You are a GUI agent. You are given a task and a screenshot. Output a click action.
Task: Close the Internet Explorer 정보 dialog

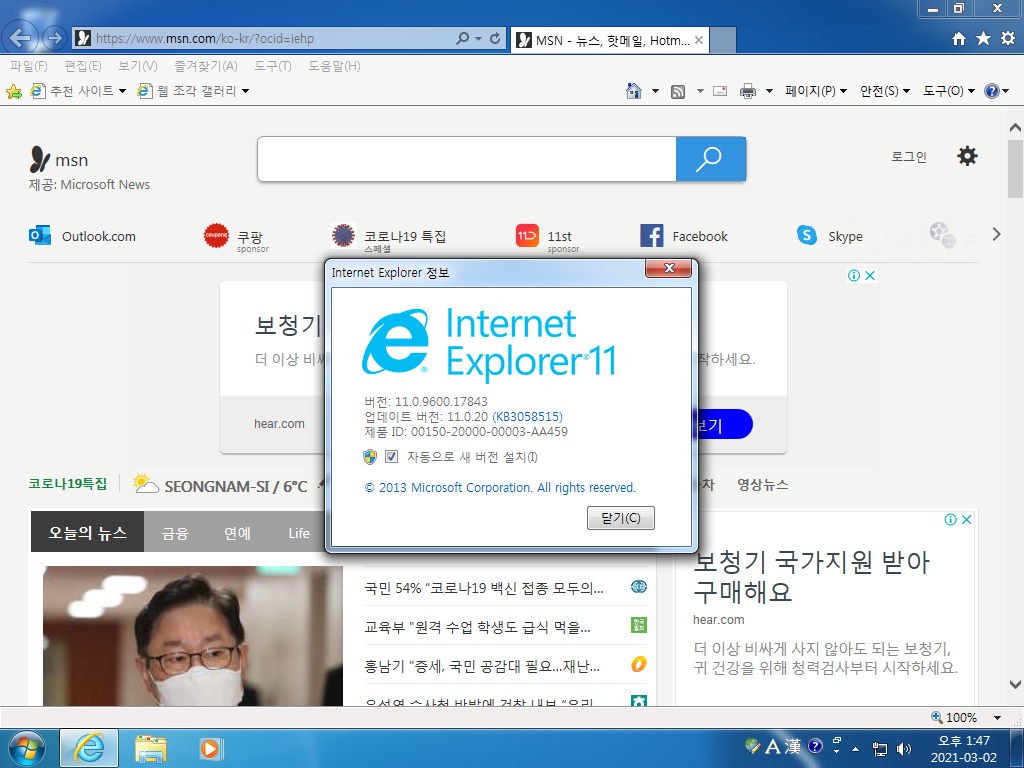669,268
